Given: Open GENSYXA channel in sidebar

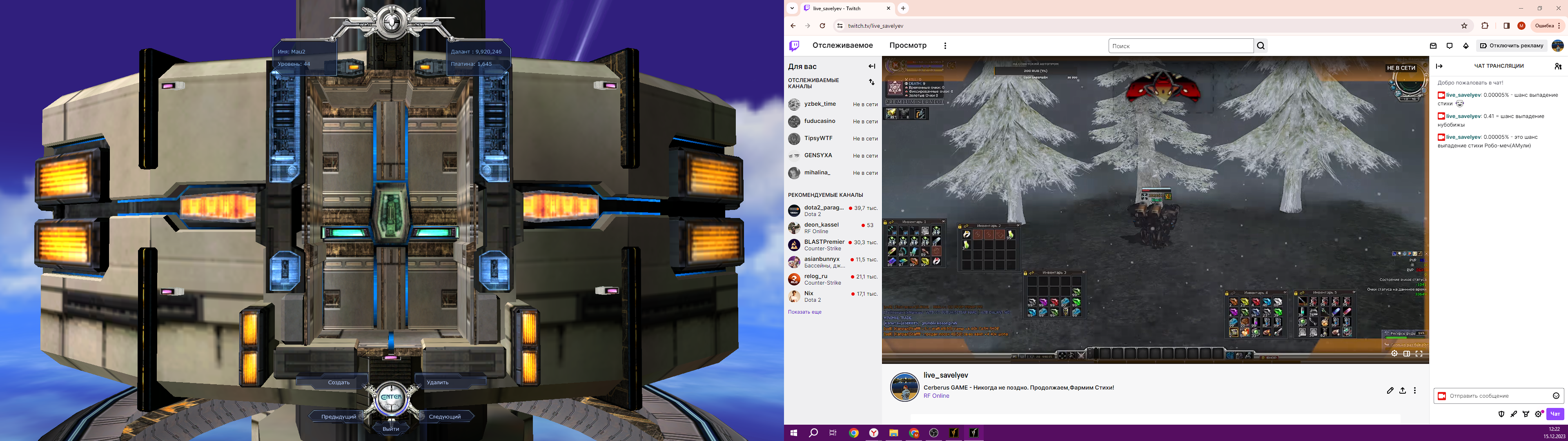Looking at the screenshot, I should point(833,155).
